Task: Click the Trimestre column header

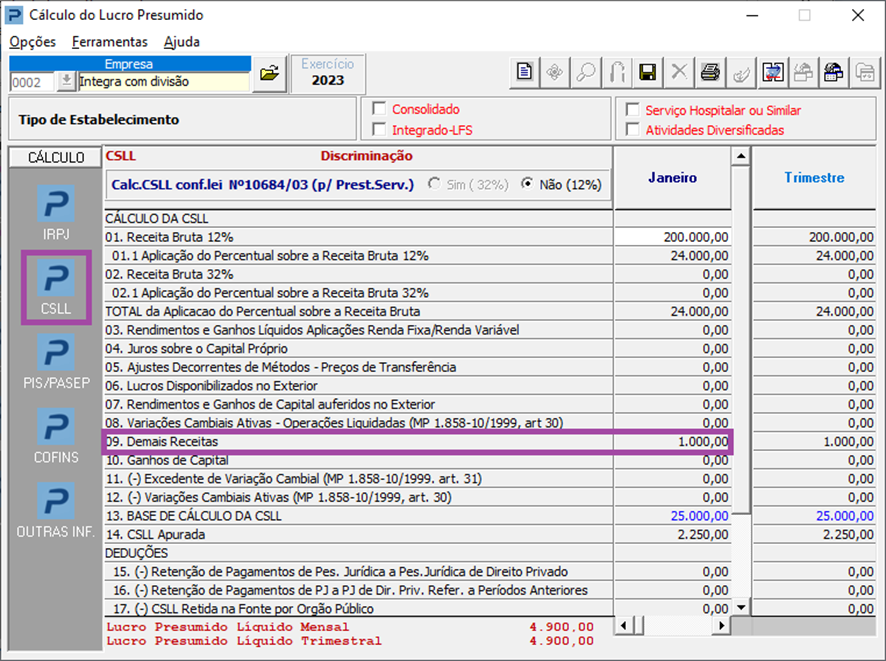Action: (814, 177)
